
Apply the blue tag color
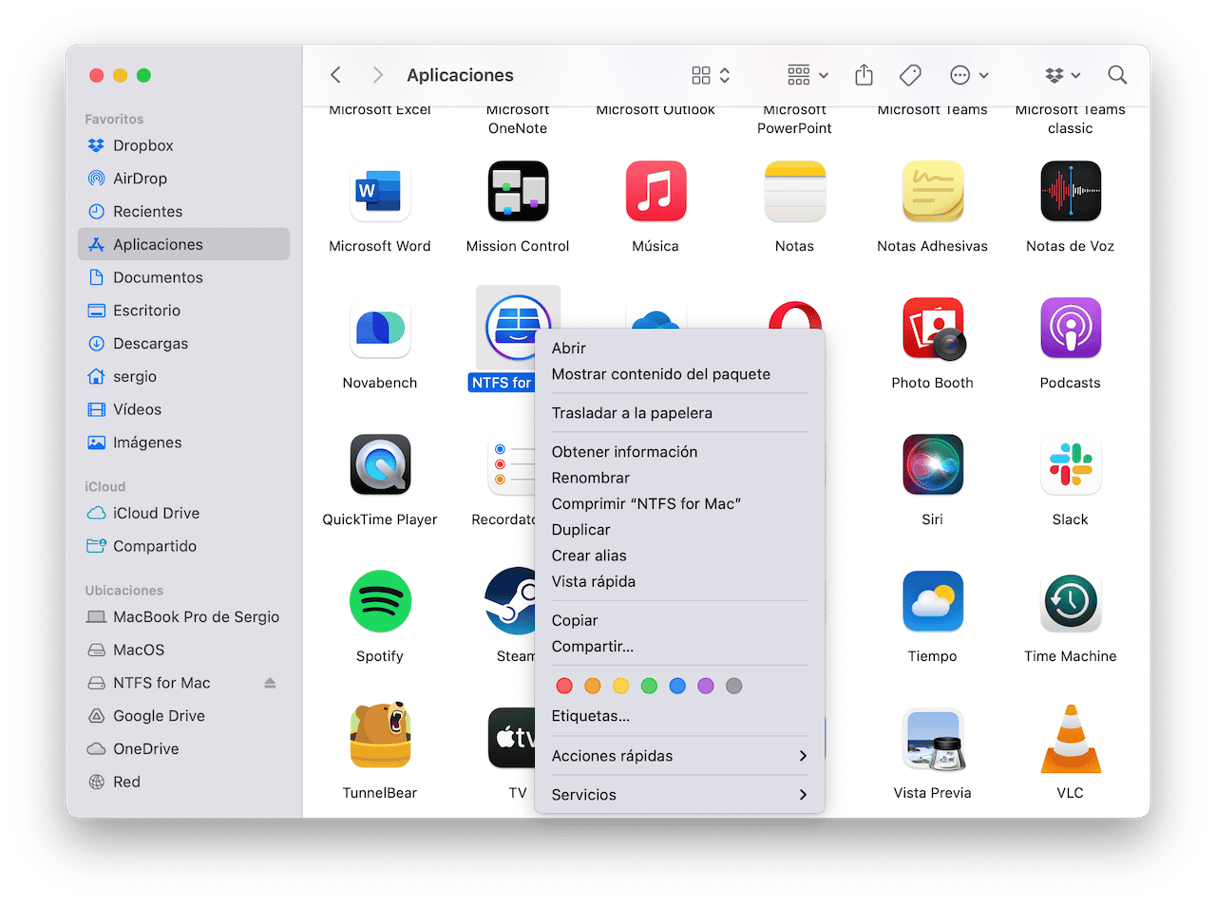click(677, 686)
